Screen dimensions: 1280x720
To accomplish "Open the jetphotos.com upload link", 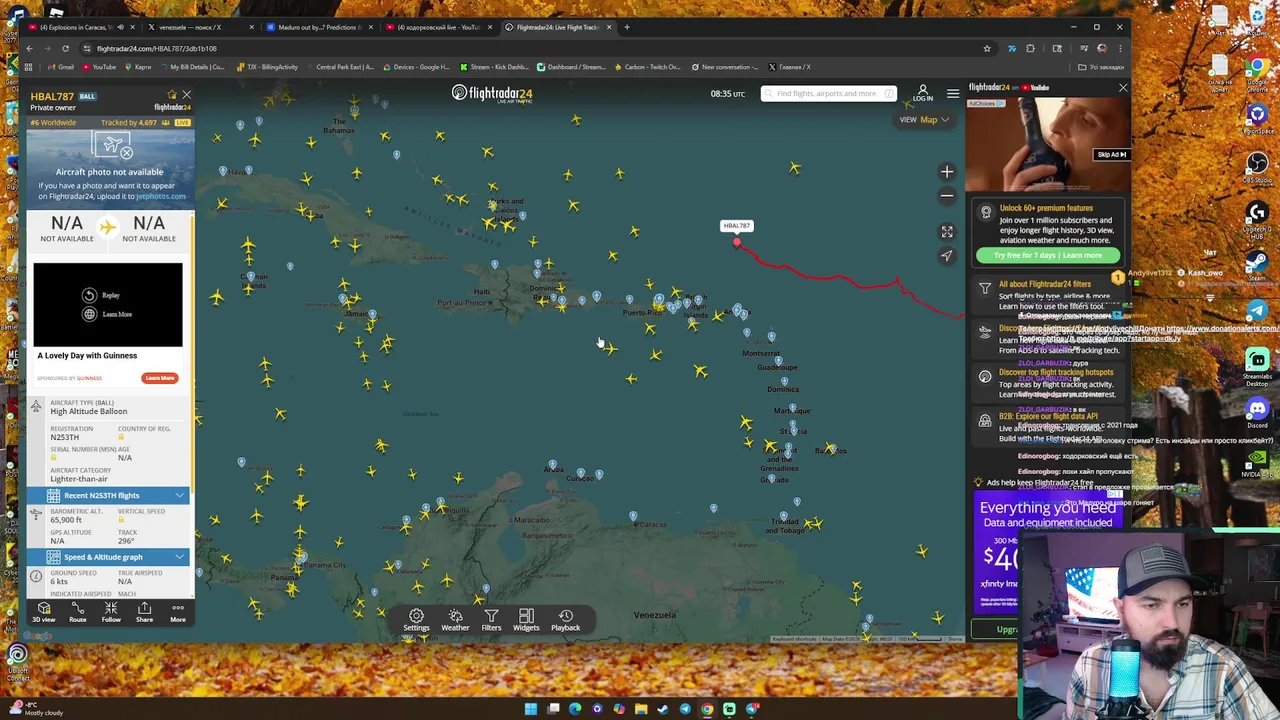I will pyautogui.click(x=160, y=196).
